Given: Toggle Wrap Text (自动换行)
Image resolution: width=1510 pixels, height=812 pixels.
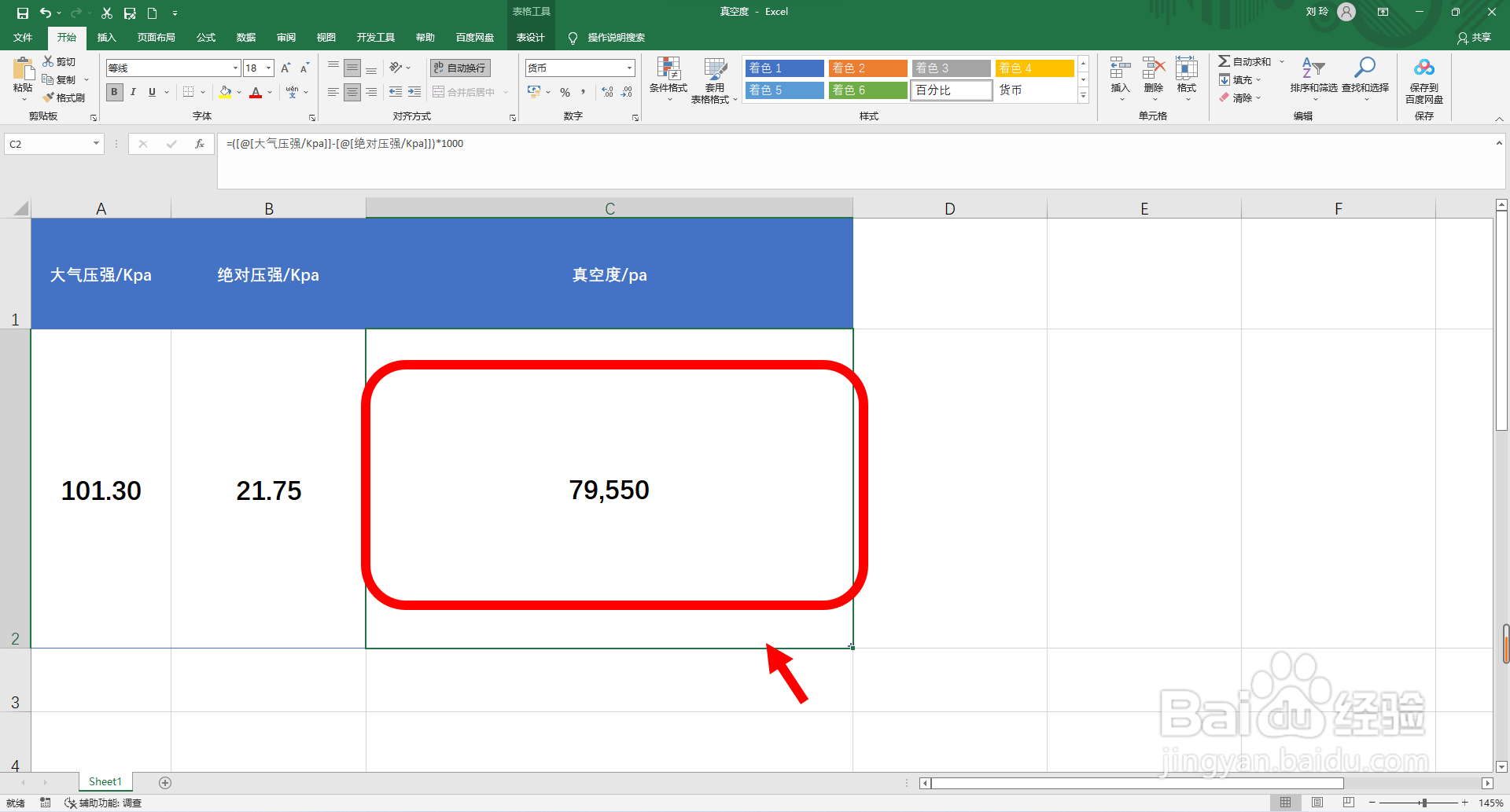Looking at the screenshot, I should (x=460, y=68).
